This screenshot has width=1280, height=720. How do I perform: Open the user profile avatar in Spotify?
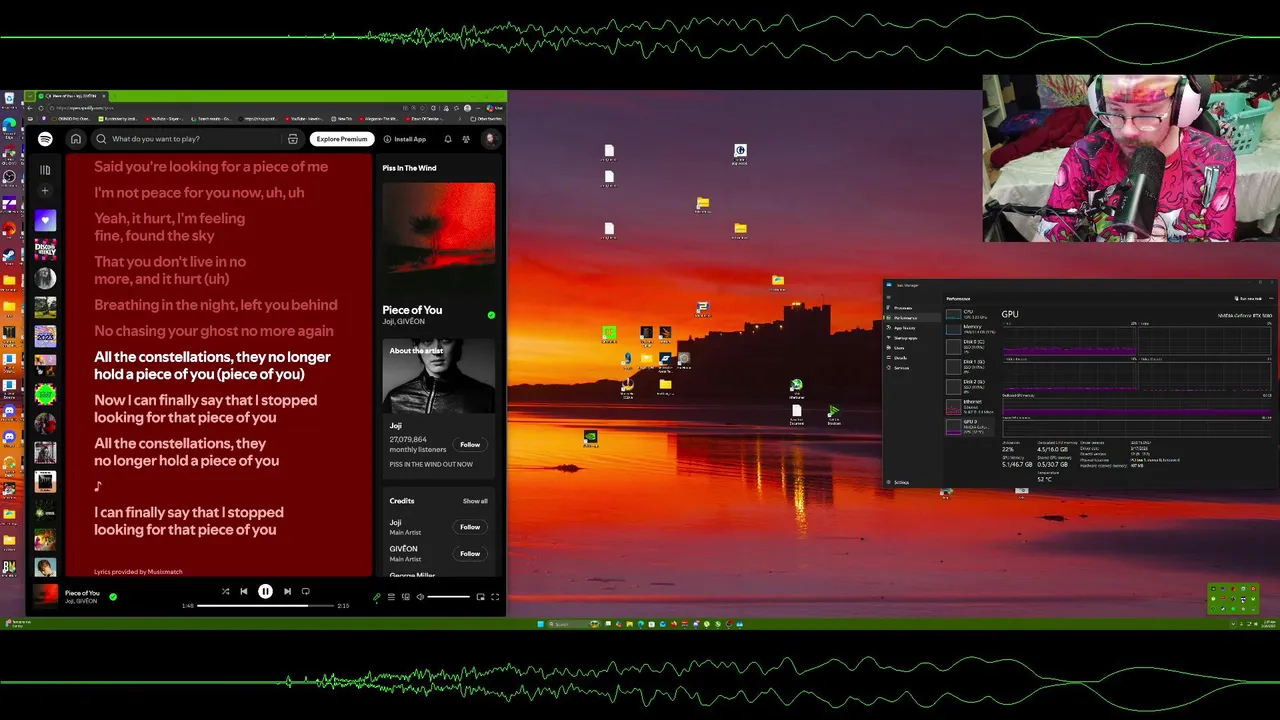click(x=490, y=139)
